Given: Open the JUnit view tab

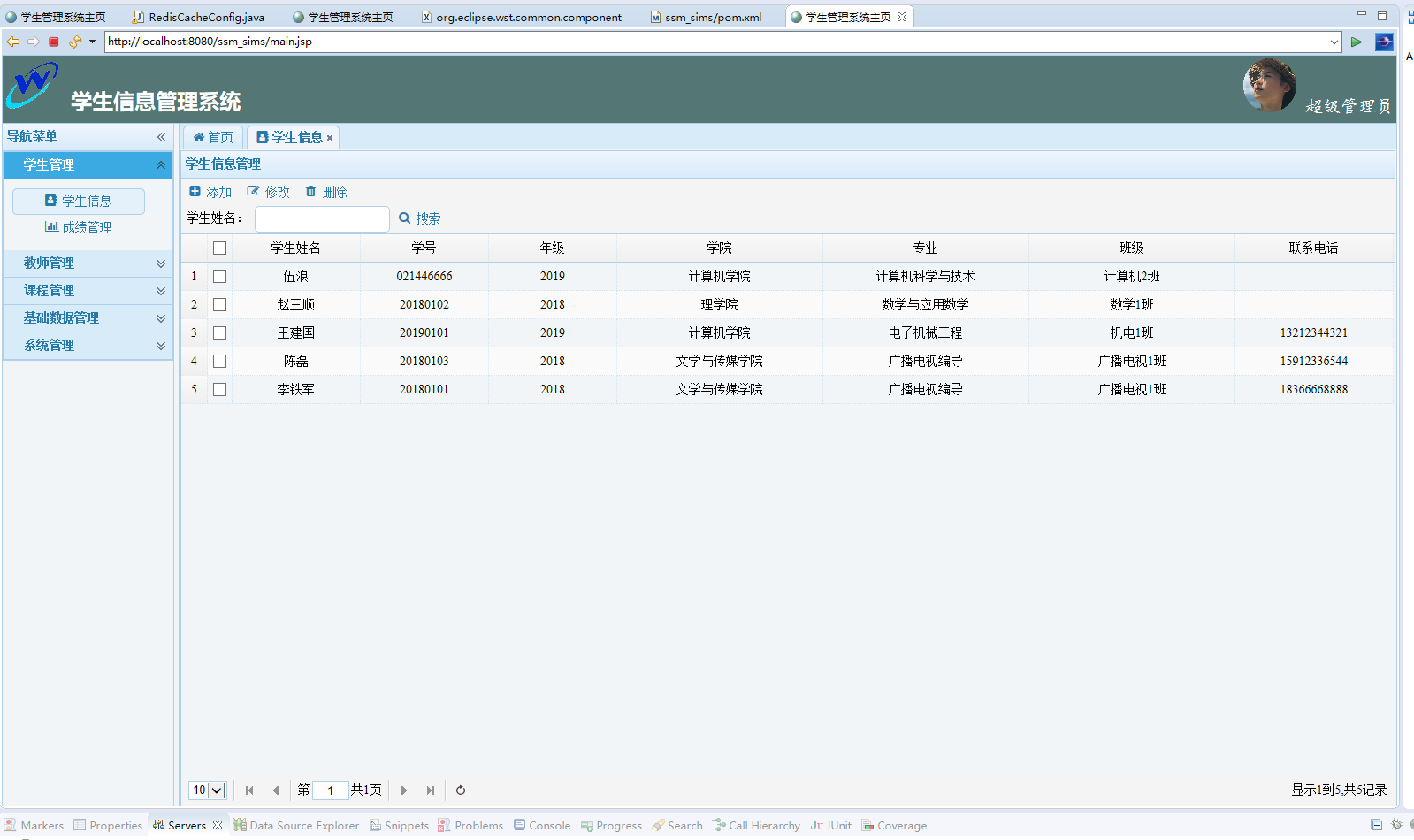Looking at the screenshot, I should tap(831, 825).
